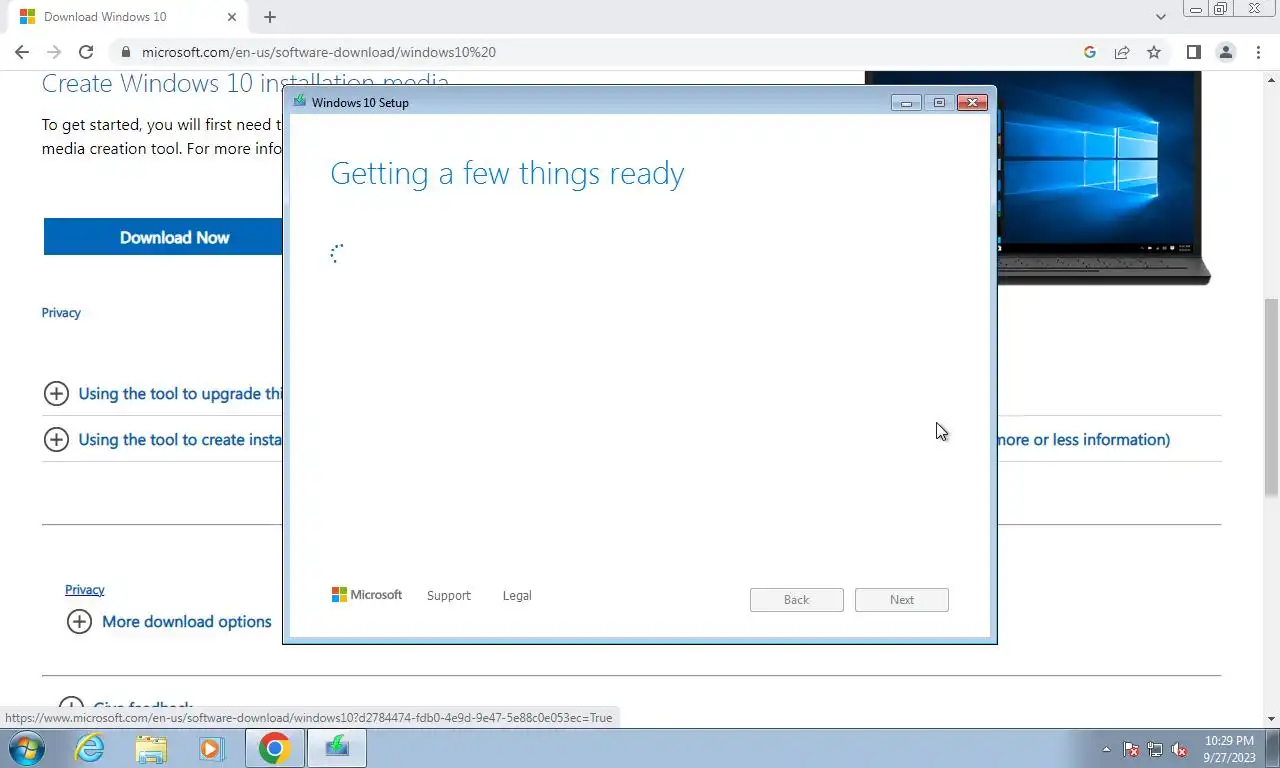The image size is (1280, 768).
Task: Click the Action Center flag icon
Action: pos(1131,750)
